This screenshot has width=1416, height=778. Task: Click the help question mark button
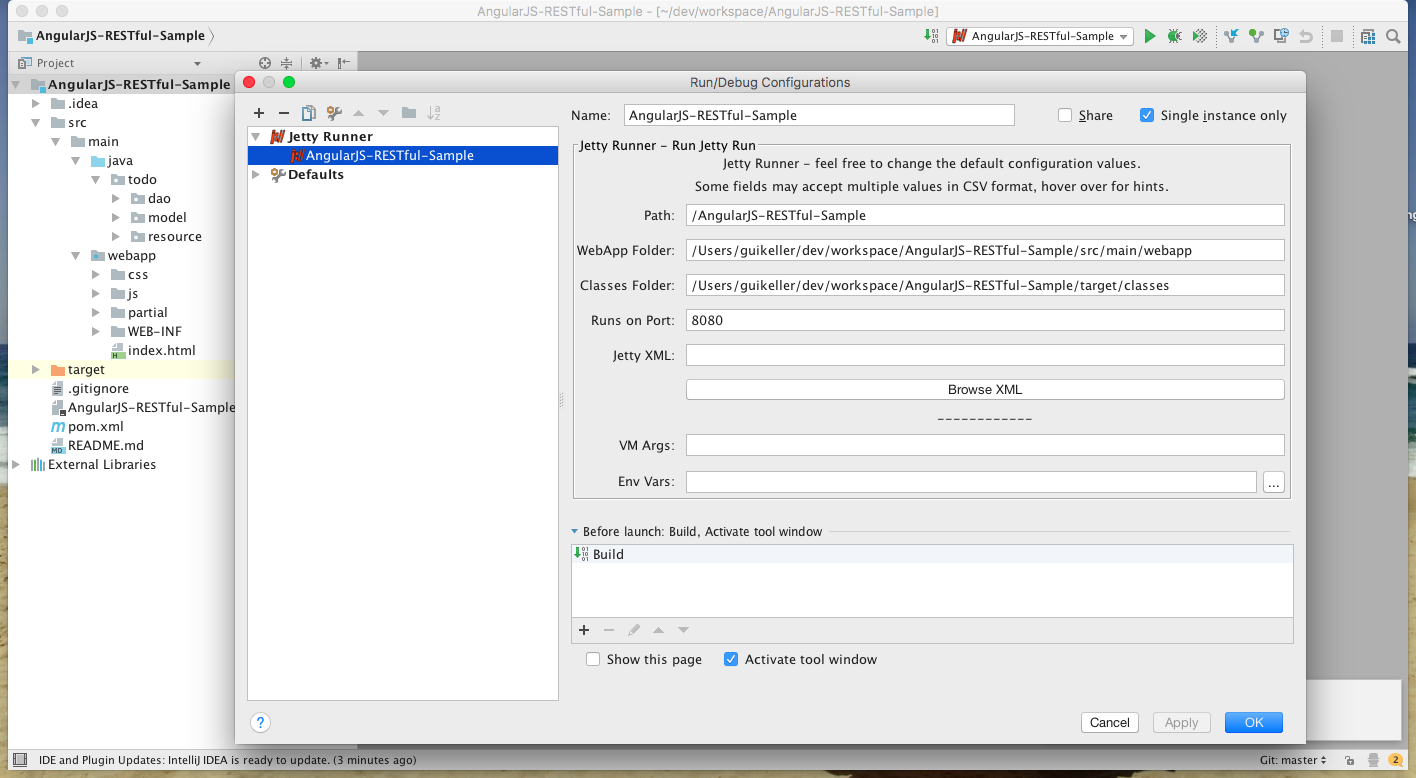point(260,722)
